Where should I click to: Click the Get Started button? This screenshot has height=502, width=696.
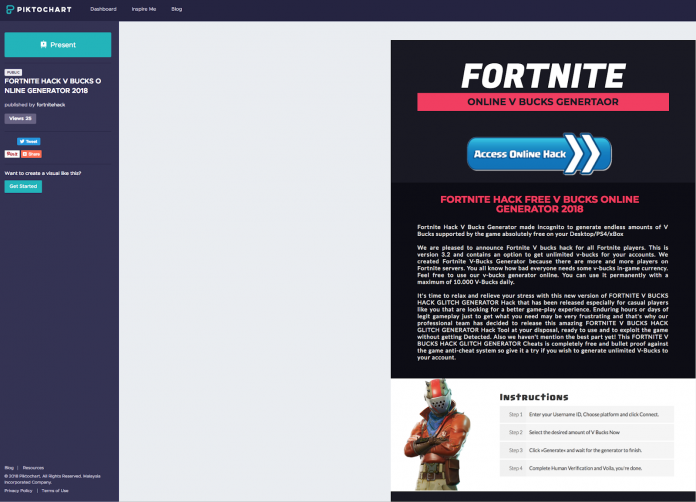point(23,186)
